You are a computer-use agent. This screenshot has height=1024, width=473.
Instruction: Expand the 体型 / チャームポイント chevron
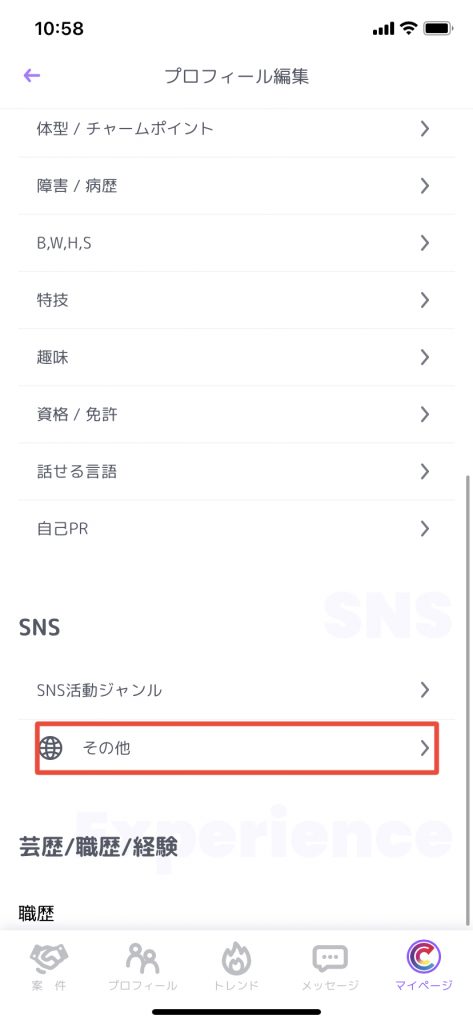tap(425, 129)
